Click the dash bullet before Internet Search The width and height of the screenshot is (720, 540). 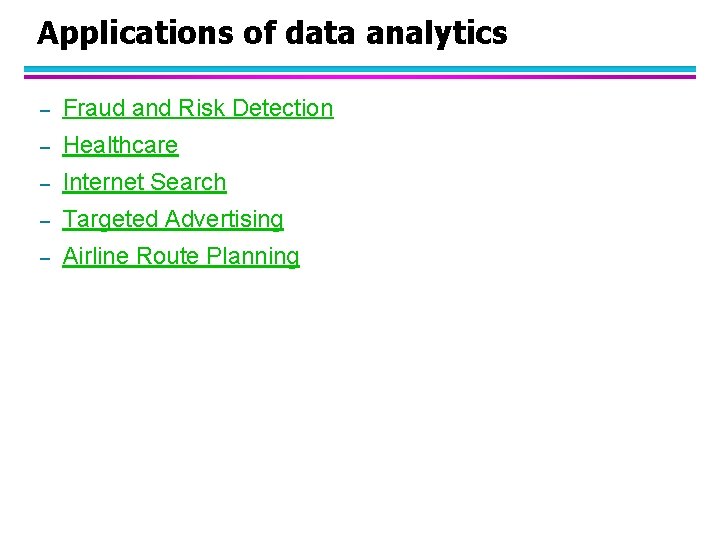click(44, 184)
